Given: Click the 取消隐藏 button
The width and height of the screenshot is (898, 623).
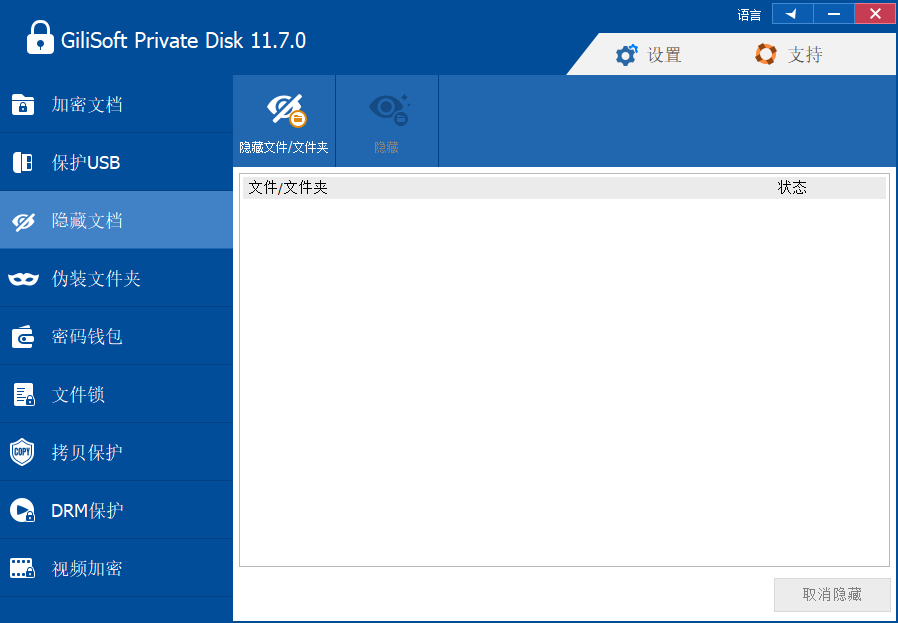Looking at the screenshot, I should pyautogui.click(x=832, y=594).
